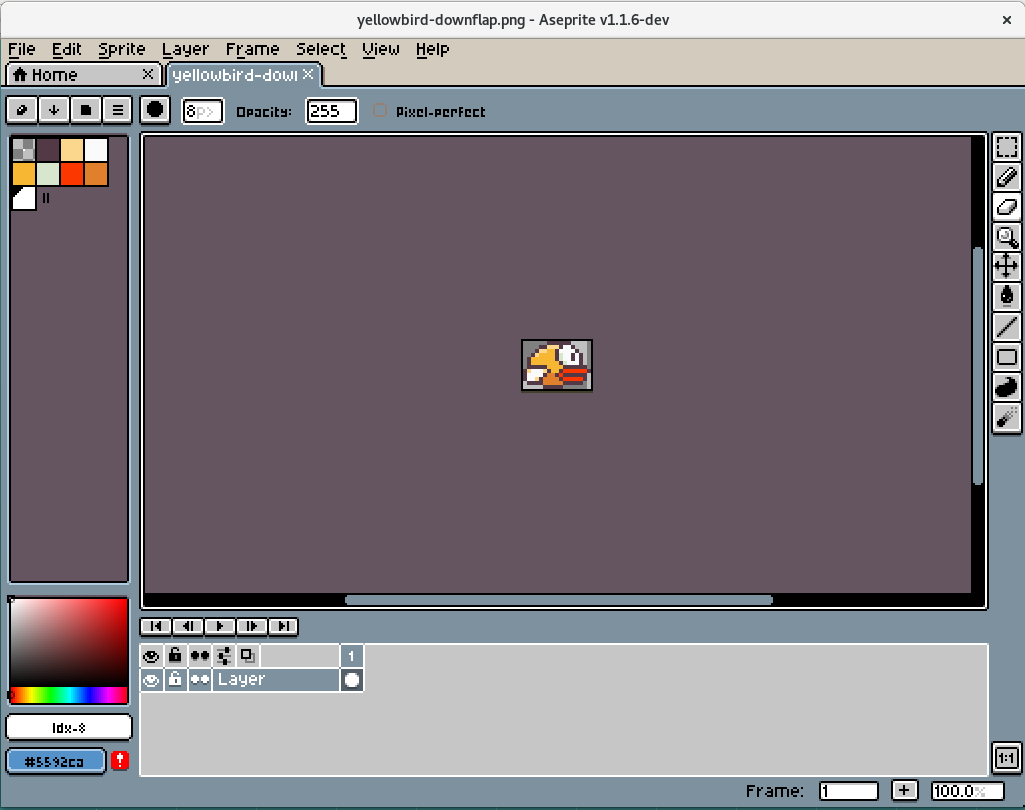Go to the next frame
The width and height of the screenshot is (1025, 810).
252,626
